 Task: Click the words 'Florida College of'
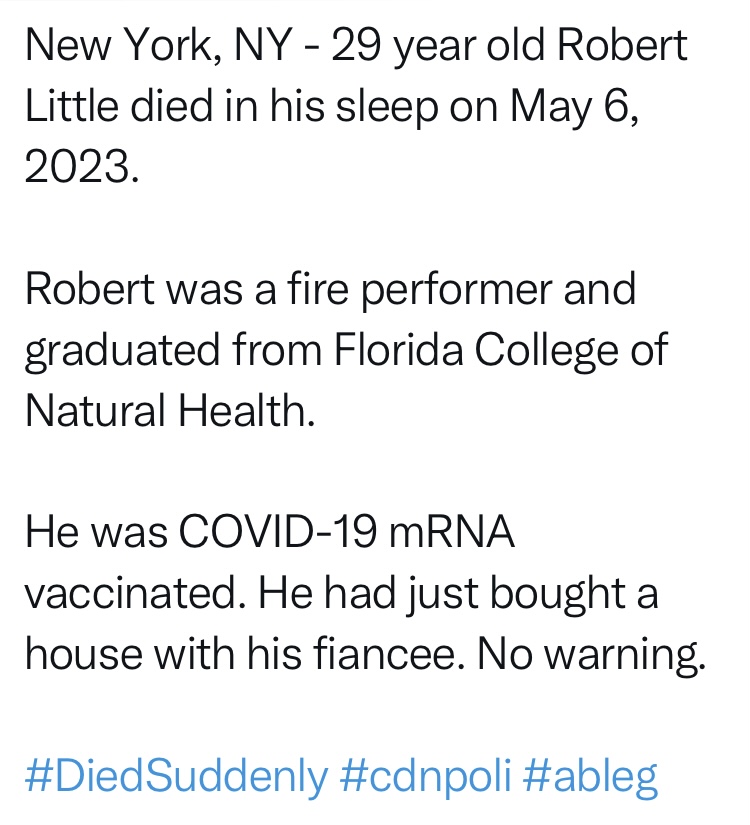pos(501,350)
